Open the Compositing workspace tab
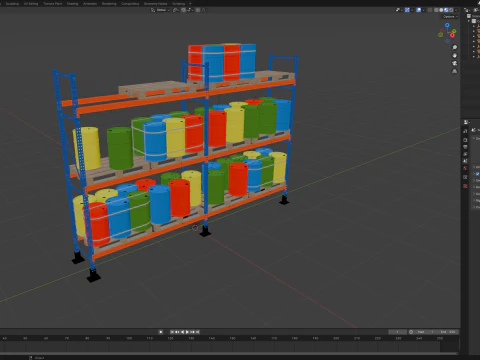The height and width of the screenshot is (360, 480). coord(130,4)
